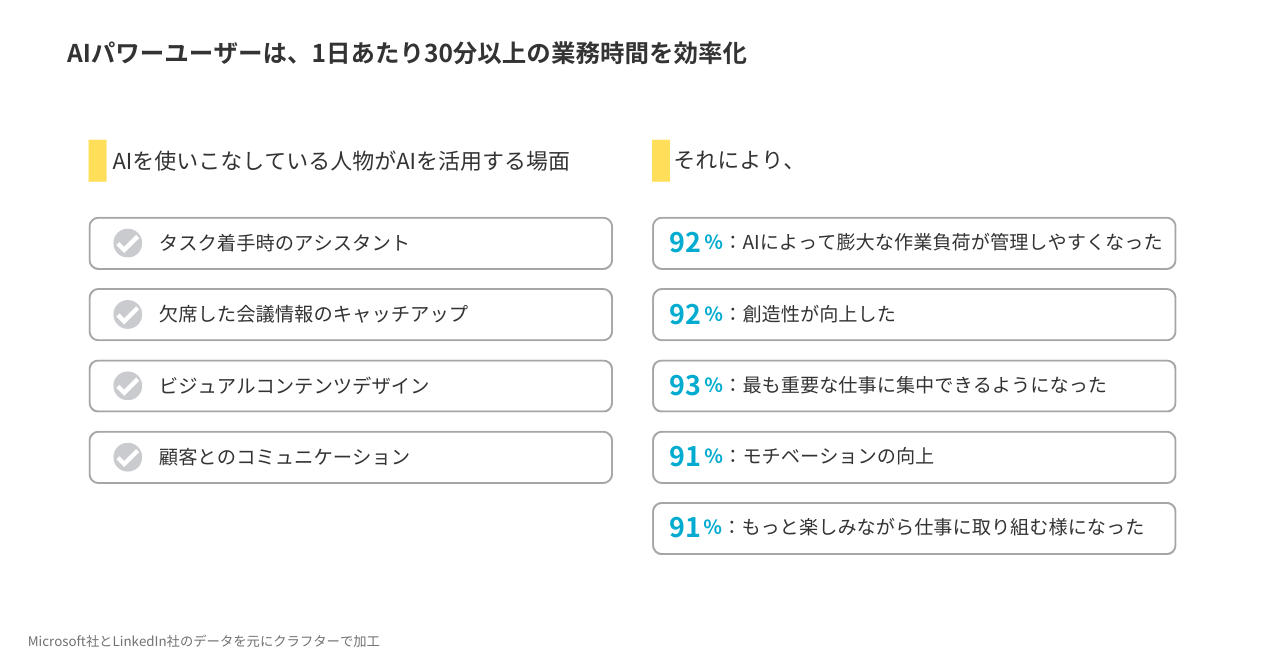Screen dimensions: 1280x670
Task: Click the 91% もっと楽しみながら仕事 box
Action: click(914, 528)
